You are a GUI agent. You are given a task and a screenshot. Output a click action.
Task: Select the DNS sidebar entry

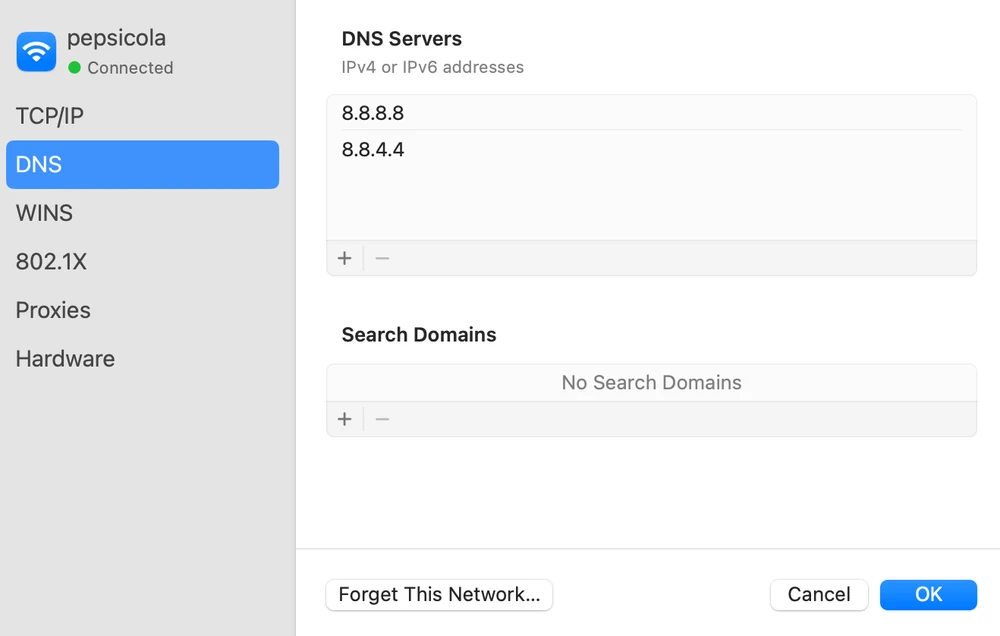point(38,164)
